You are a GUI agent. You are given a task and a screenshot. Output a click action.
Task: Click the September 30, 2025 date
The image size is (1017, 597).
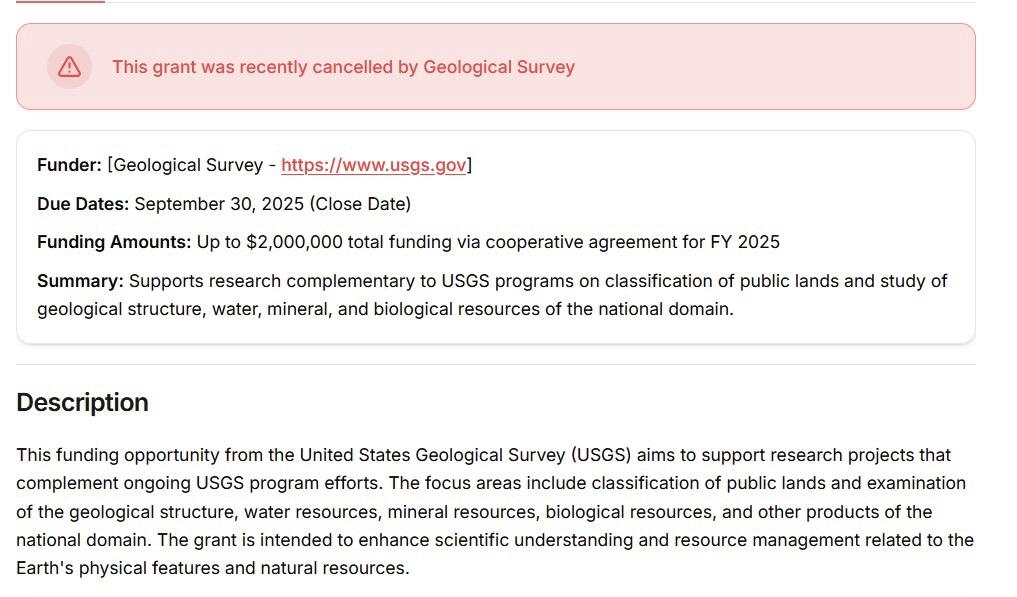219,204
